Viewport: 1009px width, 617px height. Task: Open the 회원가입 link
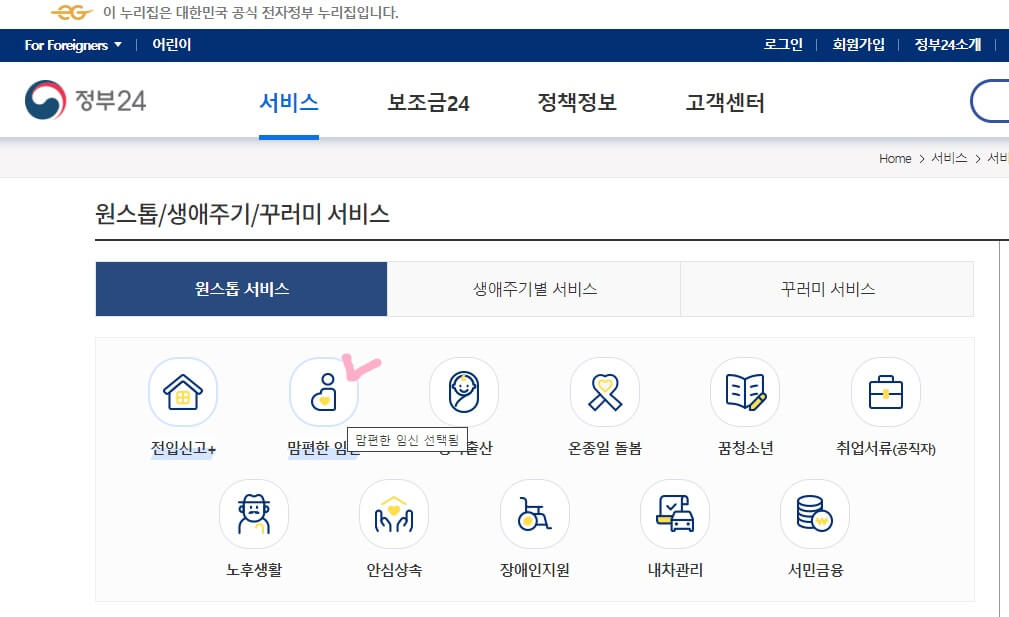(857, 45)
